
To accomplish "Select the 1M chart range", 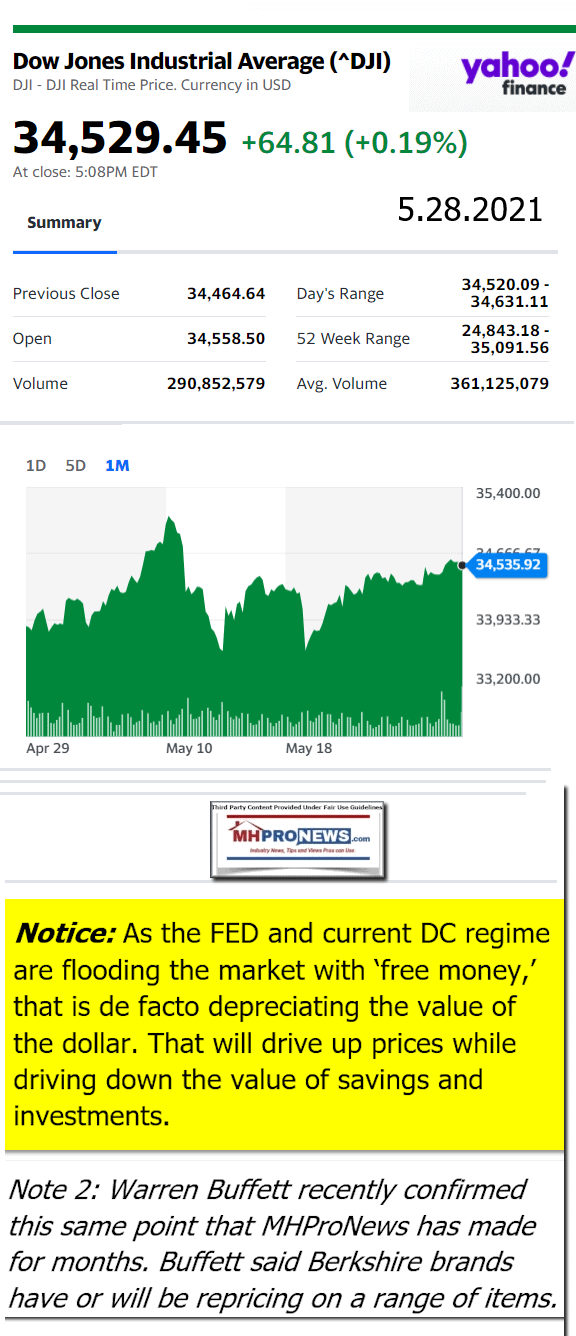I will pyautogui.click(x=117, y=465).
